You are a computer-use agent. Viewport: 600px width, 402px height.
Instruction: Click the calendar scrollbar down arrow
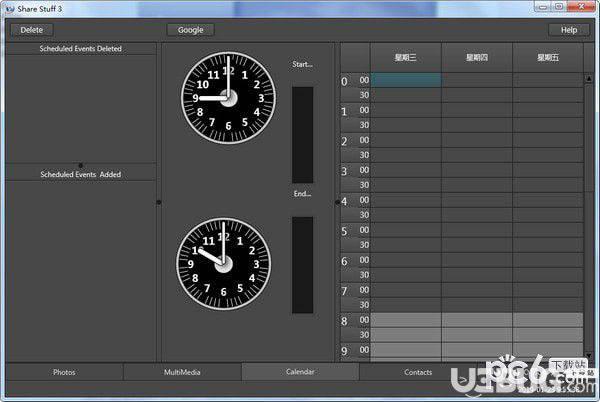(589, 356)
